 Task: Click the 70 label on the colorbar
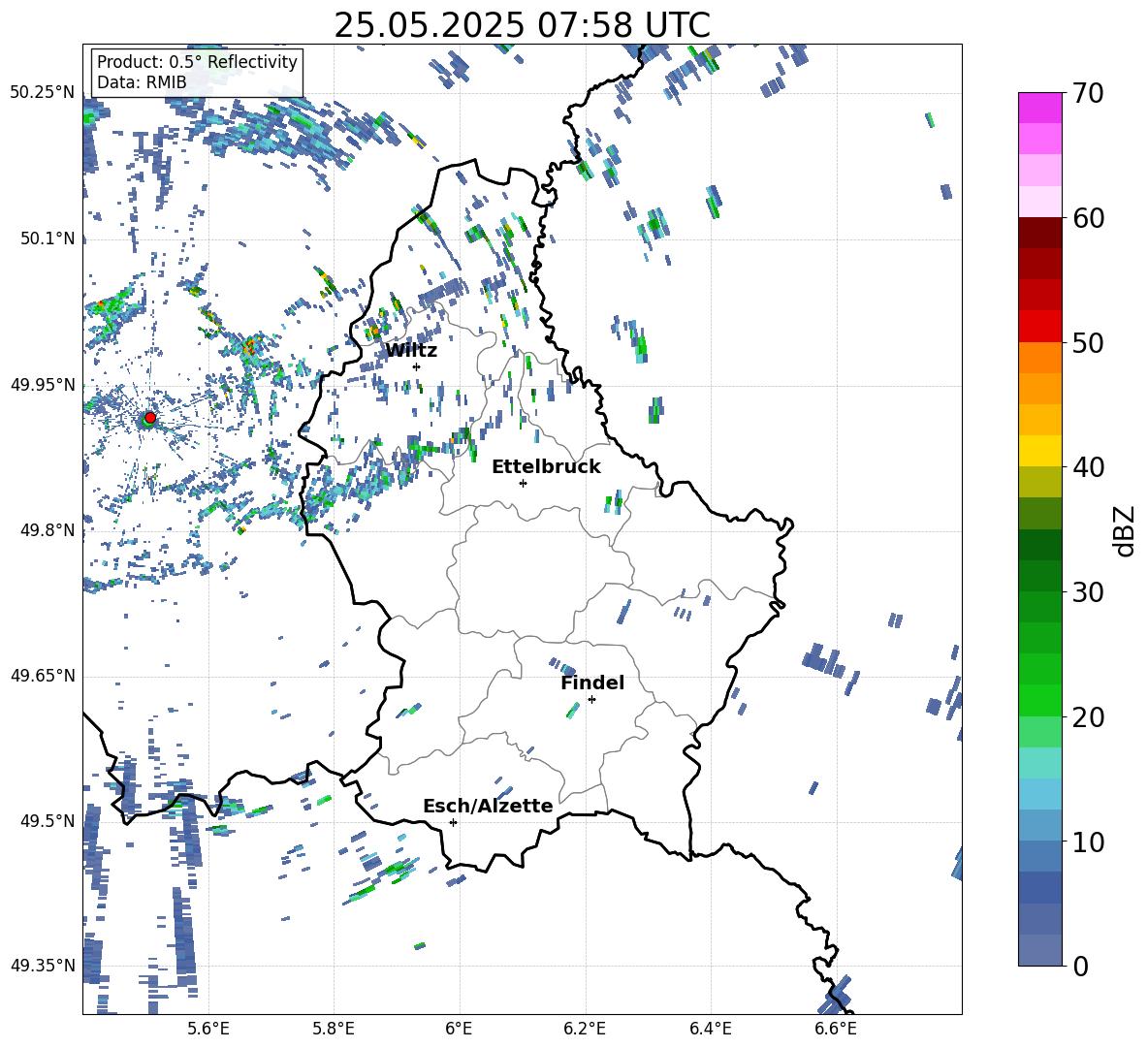1088,94
